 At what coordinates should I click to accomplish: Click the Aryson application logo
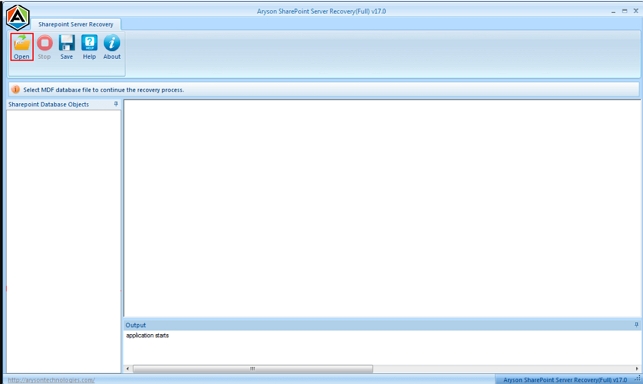pyautogui.click(x=18, y=17)
